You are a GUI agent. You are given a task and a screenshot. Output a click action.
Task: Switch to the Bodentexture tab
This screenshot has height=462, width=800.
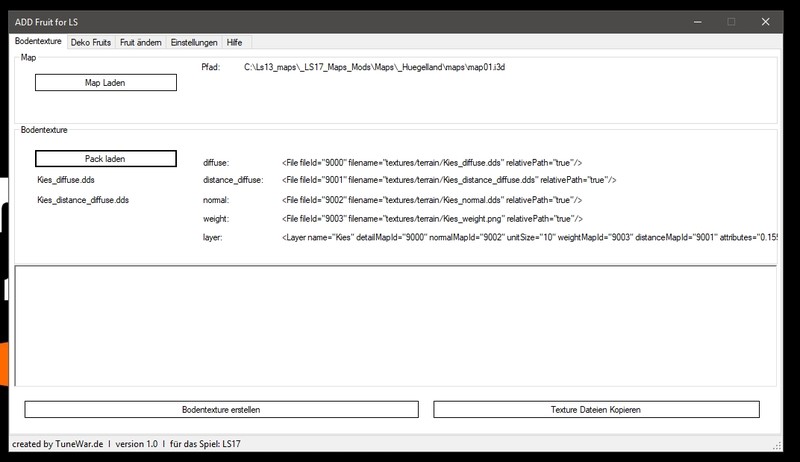[39, 42]
